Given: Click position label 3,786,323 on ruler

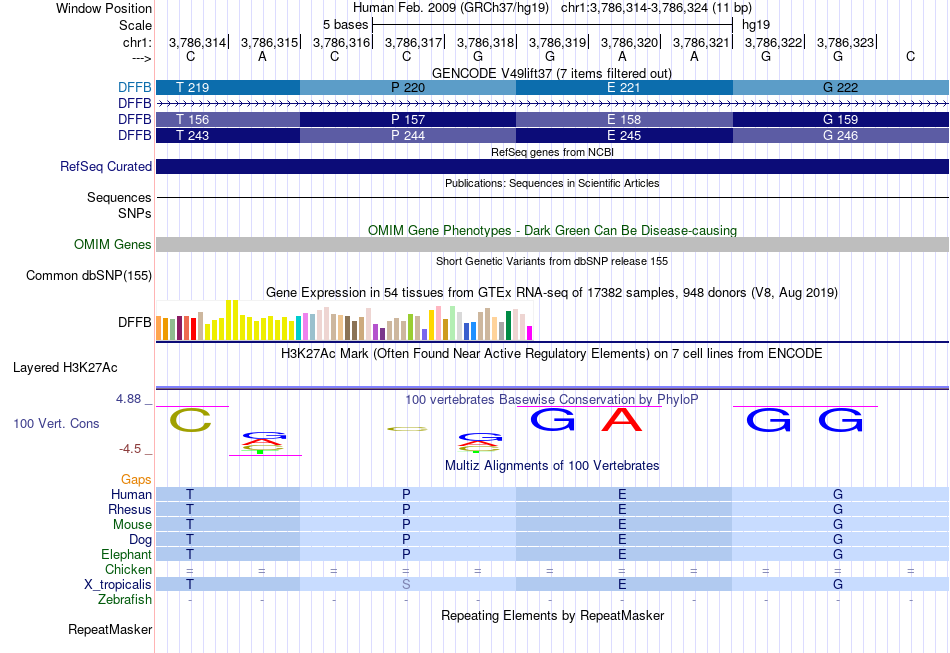Looking at the screenshot, I should pyautogui.click(x=845, y=42).
